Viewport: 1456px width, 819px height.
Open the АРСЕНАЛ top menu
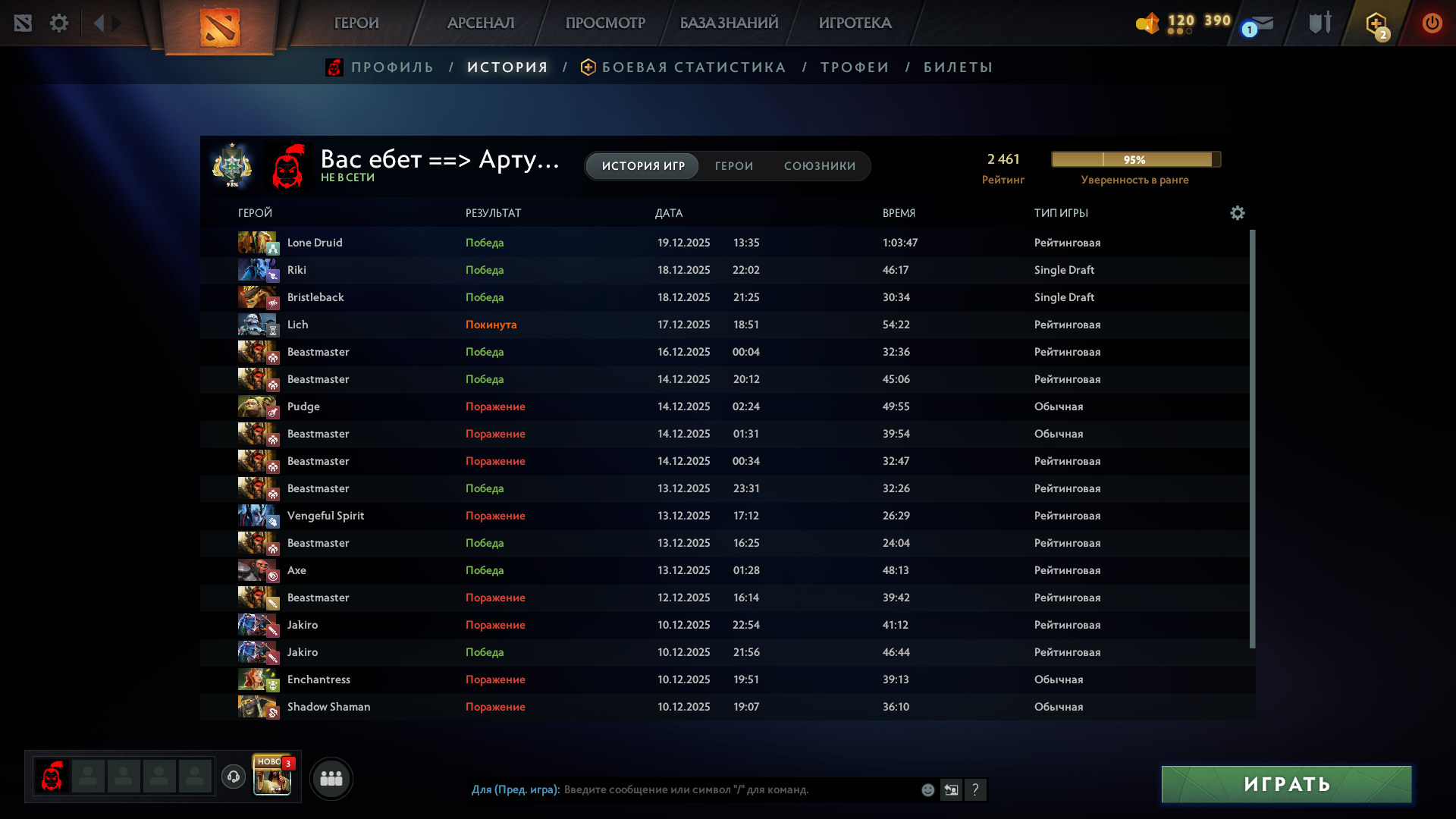click(481, 23)
